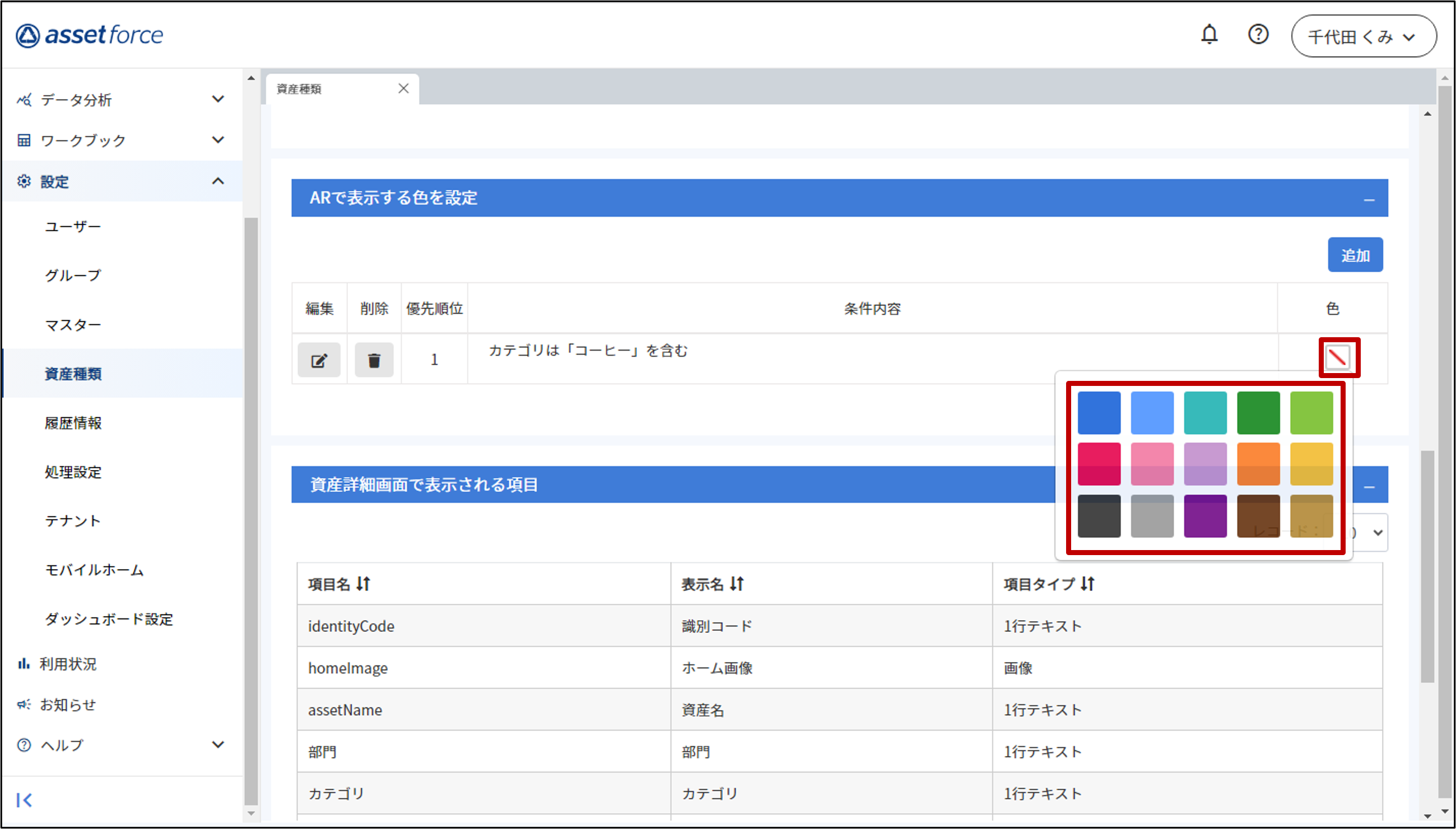The width and height of the screenshot is (1456, 829).
Task: Click the edit pencil icon in row 1
Action: 319,360
